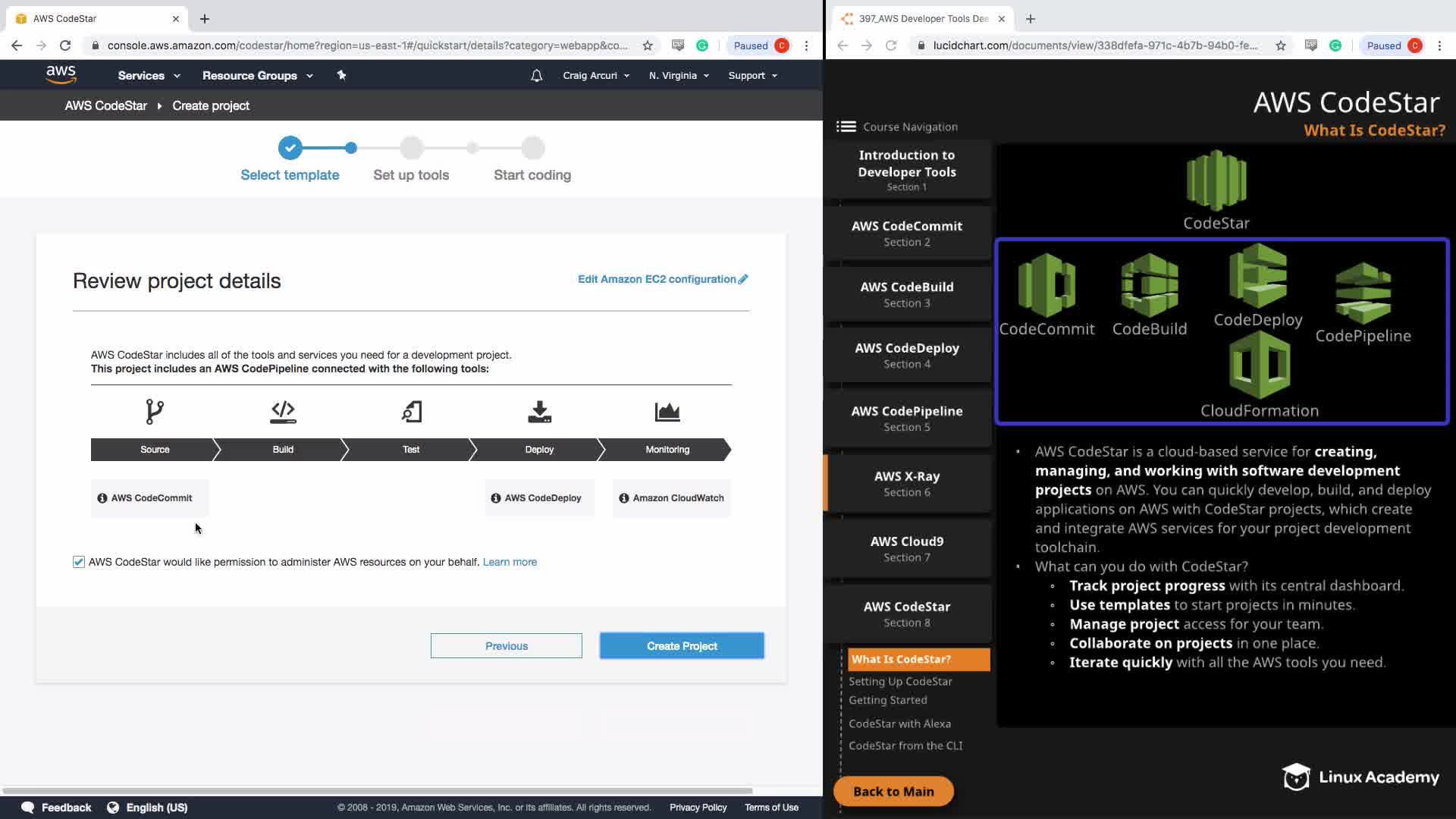The image size is (1456, 819).
Task: Bookmark the AWS console page with star
Action: [648, 45]
